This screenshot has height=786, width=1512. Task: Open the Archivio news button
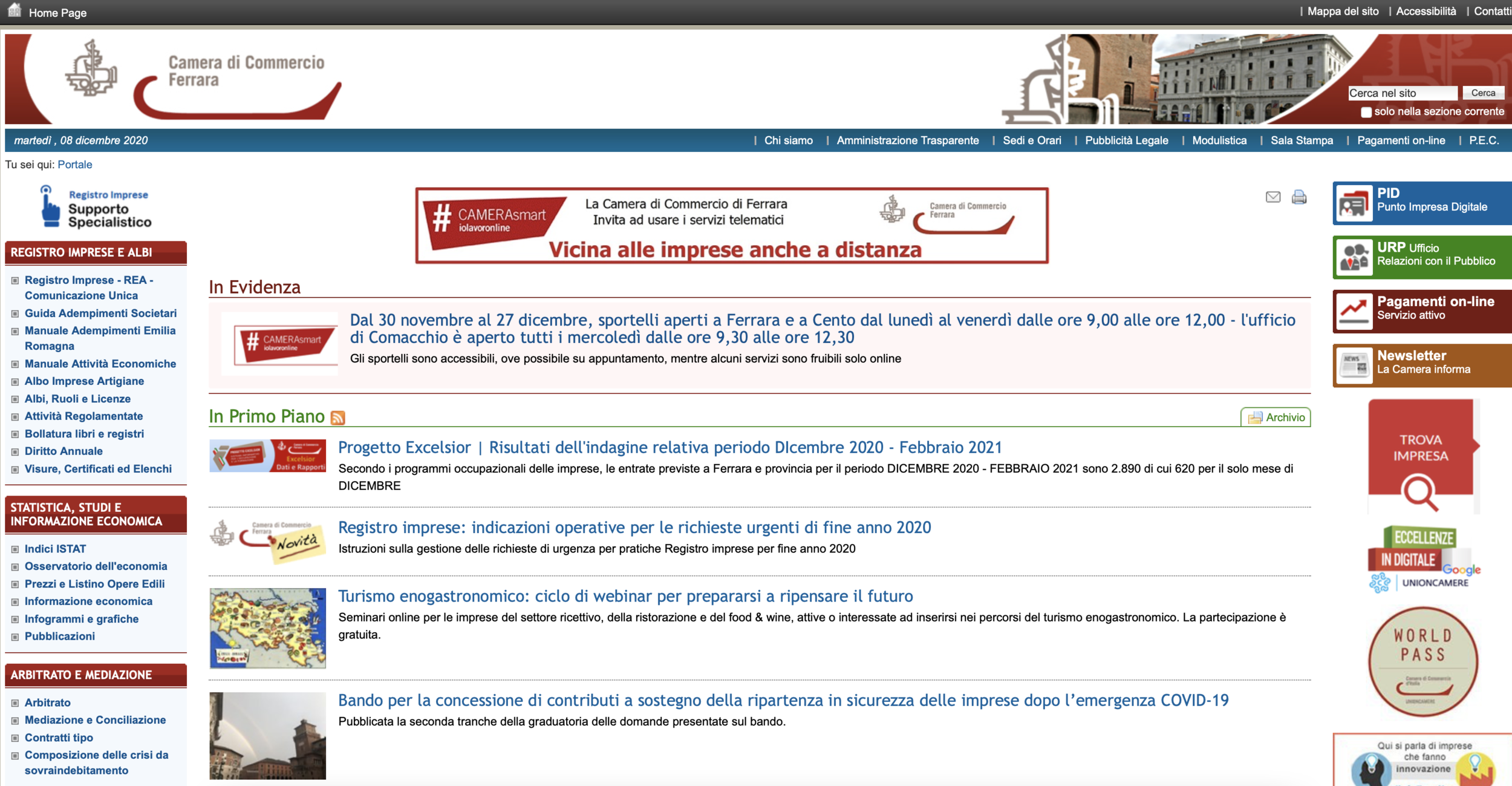(1276, 418)
